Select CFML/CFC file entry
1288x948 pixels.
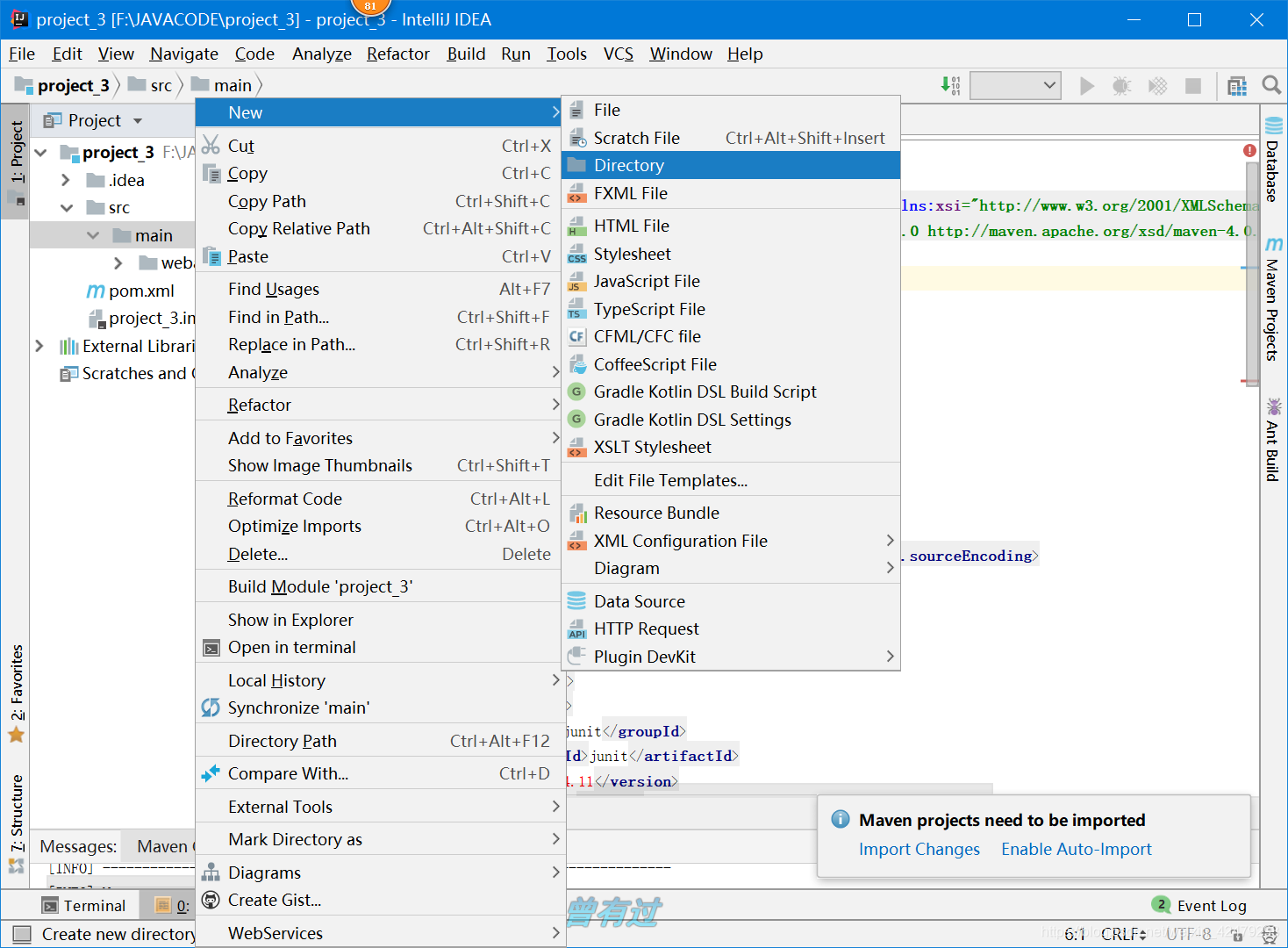(x=731, y=336)
